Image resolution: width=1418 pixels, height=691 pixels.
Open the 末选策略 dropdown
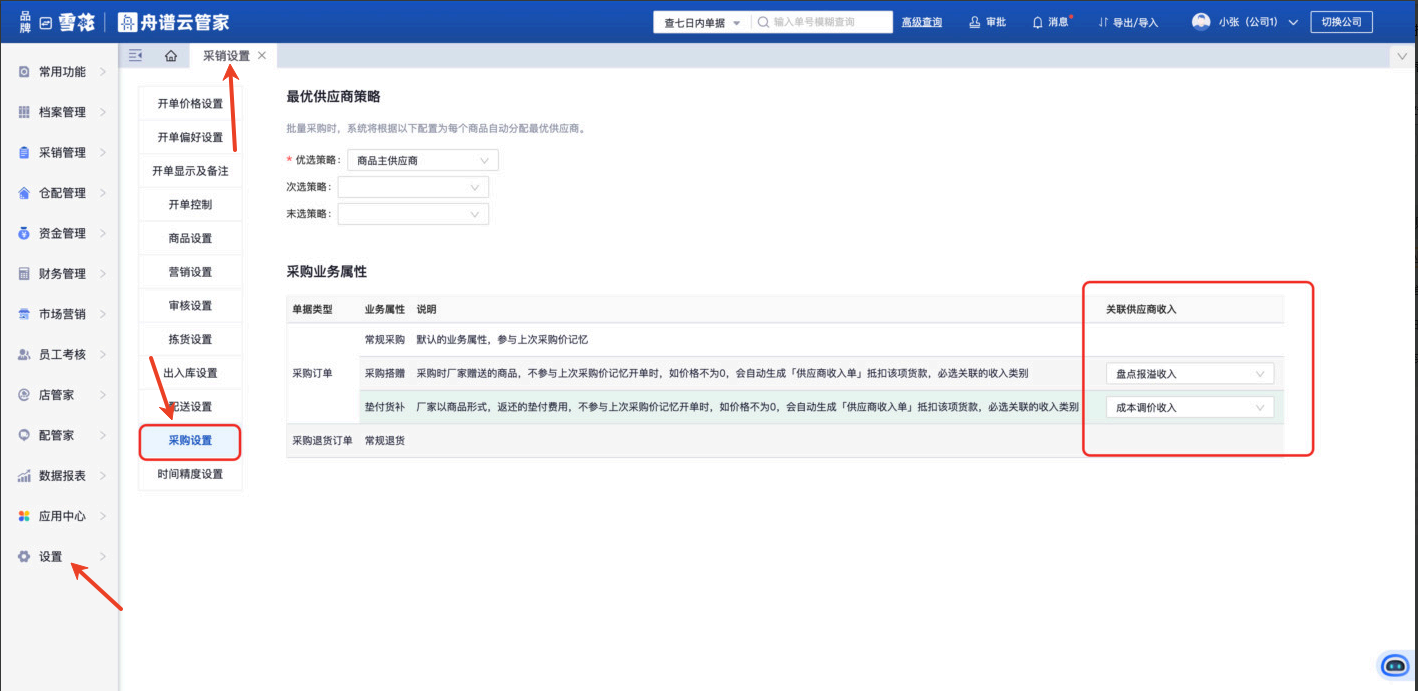(x=413, y=214)
